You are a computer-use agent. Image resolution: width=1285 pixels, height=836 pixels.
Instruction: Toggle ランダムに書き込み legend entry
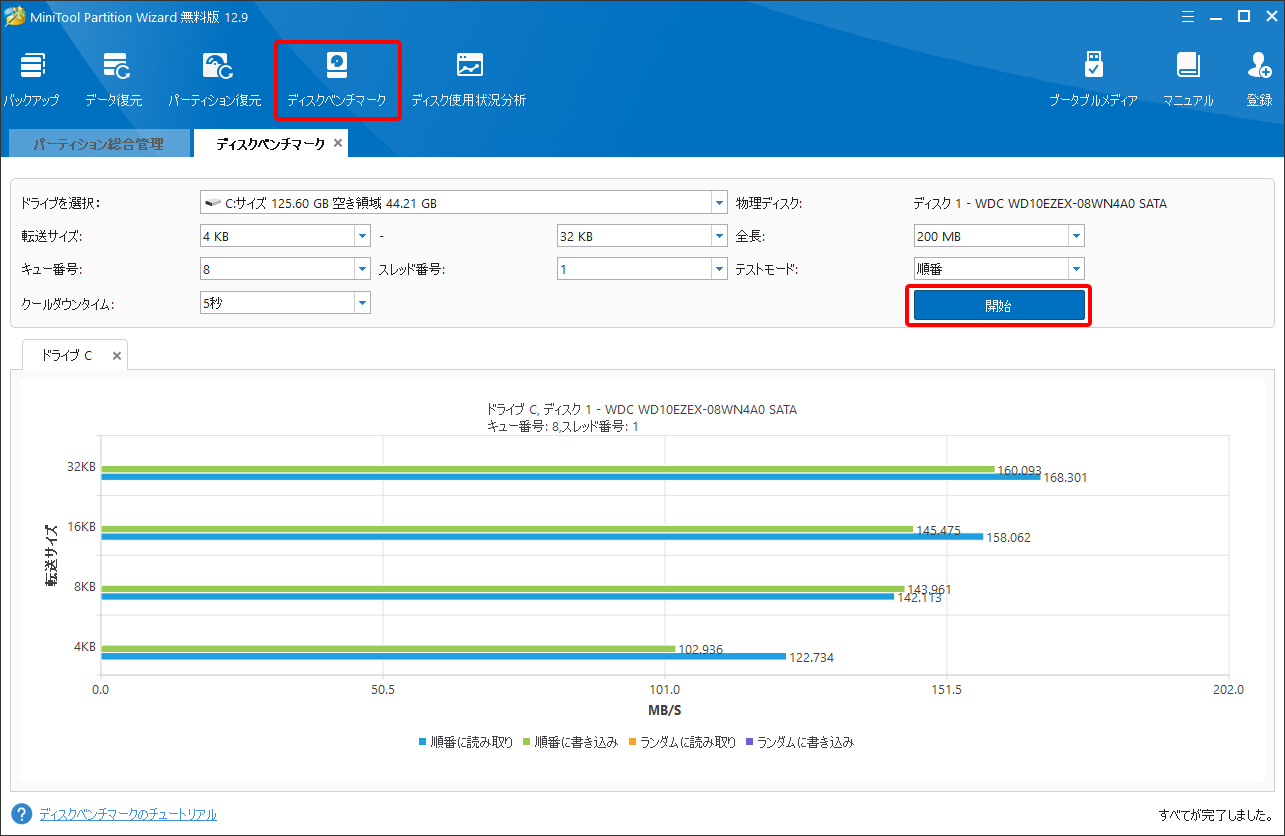pyautogui.click(x=801, y=742)
